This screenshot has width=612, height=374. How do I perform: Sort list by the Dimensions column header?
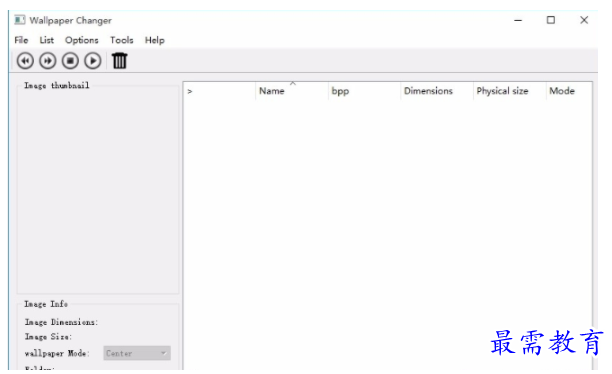[x=437, y=91]
